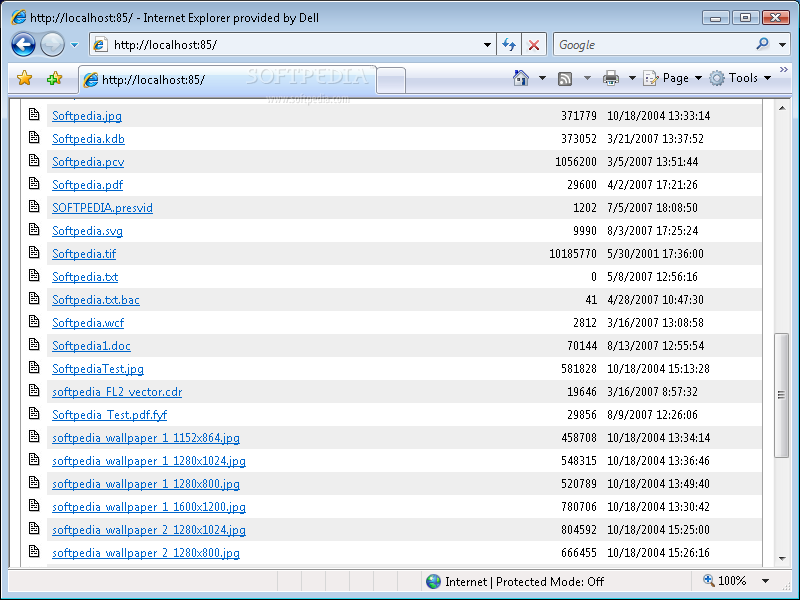The height and width of the screenshot is (600, 800).
Task: Click file icon beside Softpedia.pdf
Action: 34,183
